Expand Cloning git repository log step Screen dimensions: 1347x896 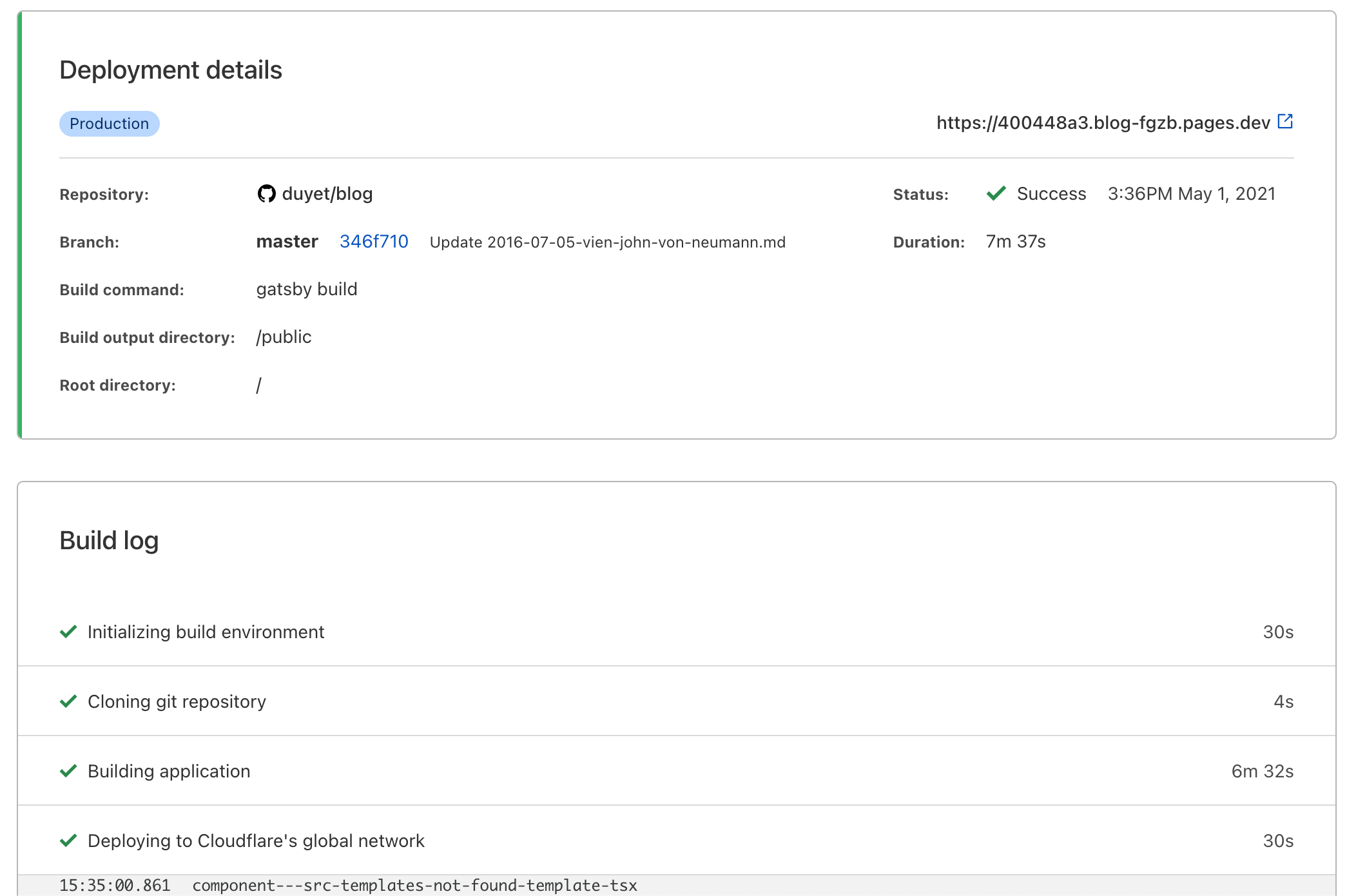[x=177, y=701]
